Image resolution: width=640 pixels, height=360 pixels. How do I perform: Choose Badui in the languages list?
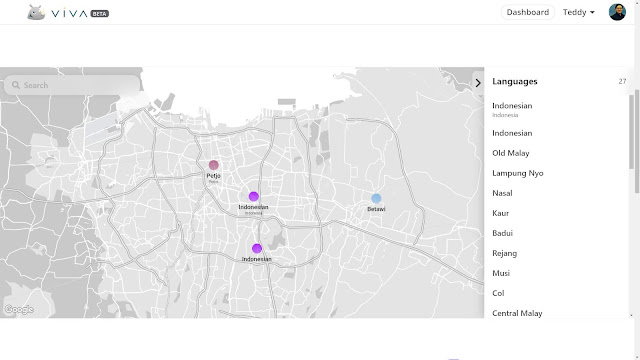click(x=502, y=233)
